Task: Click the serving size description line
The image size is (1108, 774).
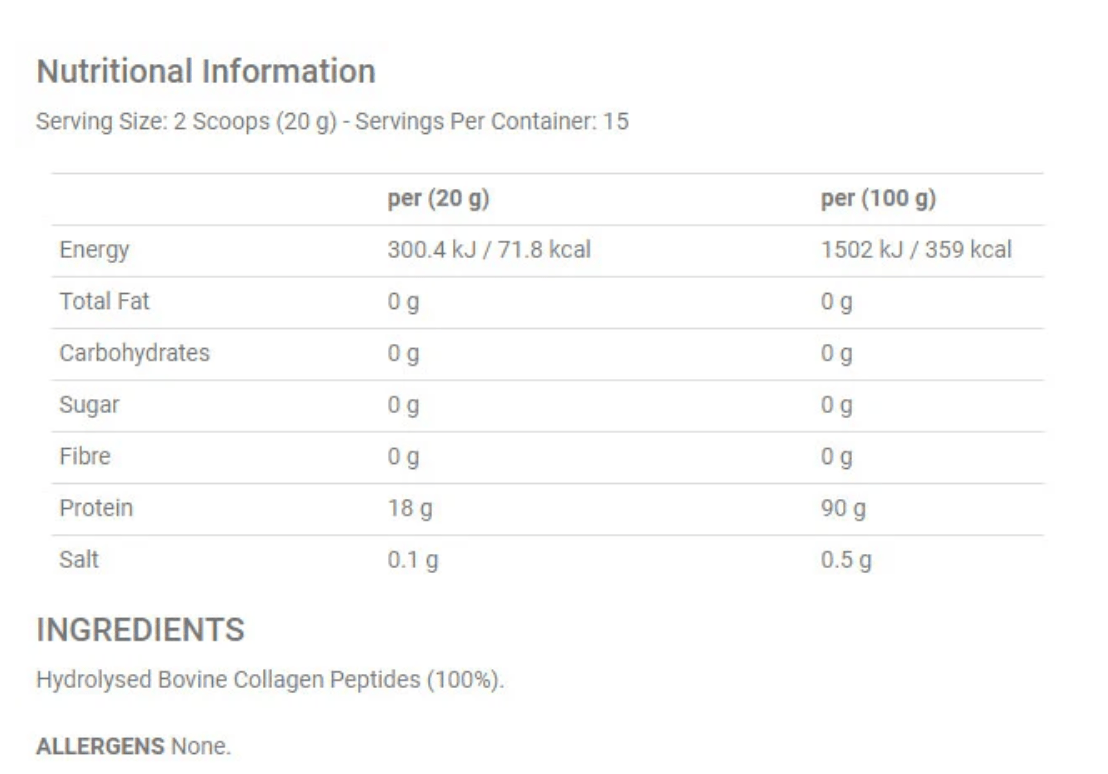Action: pos(332,124)
